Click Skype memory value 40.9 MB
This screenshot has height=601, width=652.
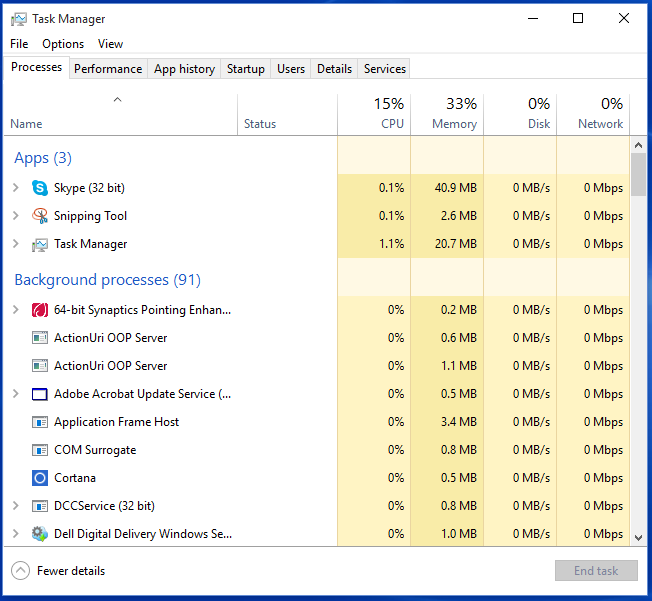(456, 188)
